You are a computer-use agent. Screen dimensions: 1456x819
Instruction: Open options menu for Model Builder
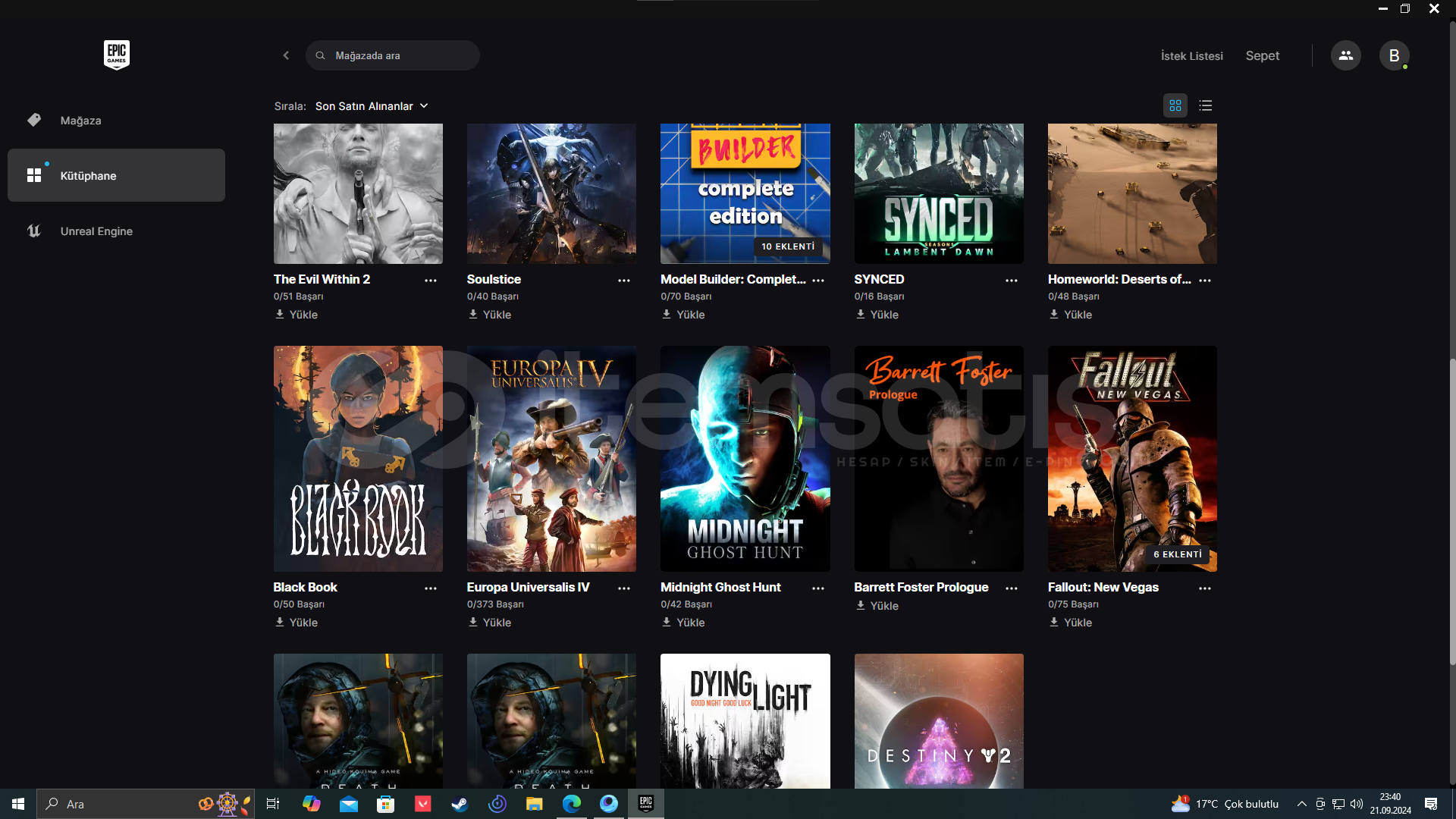point(818,280)
